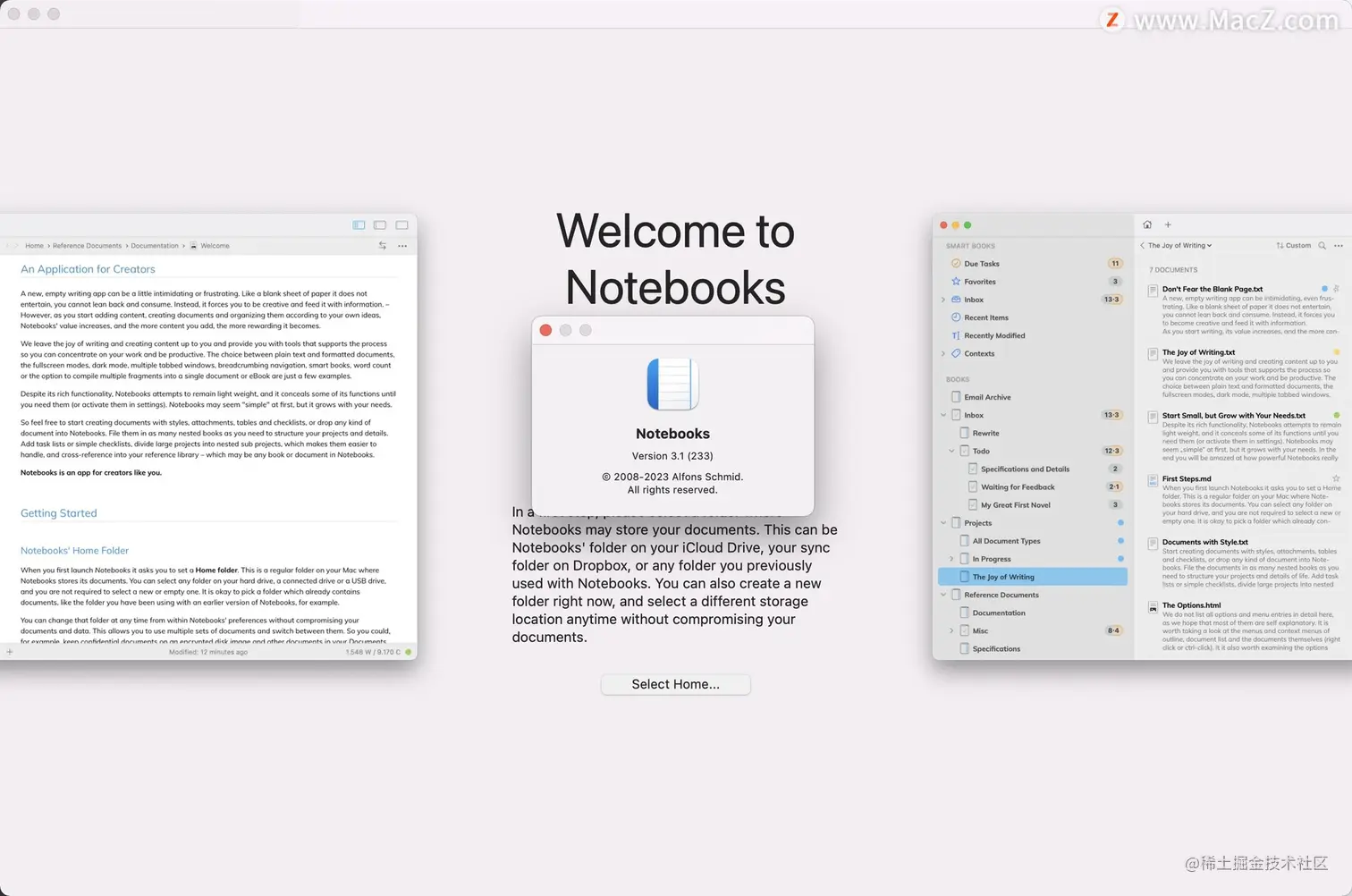1352x896 pixels.
Task: Open the Documents with Style.txt document
Action: click(x=1244, y=563)
